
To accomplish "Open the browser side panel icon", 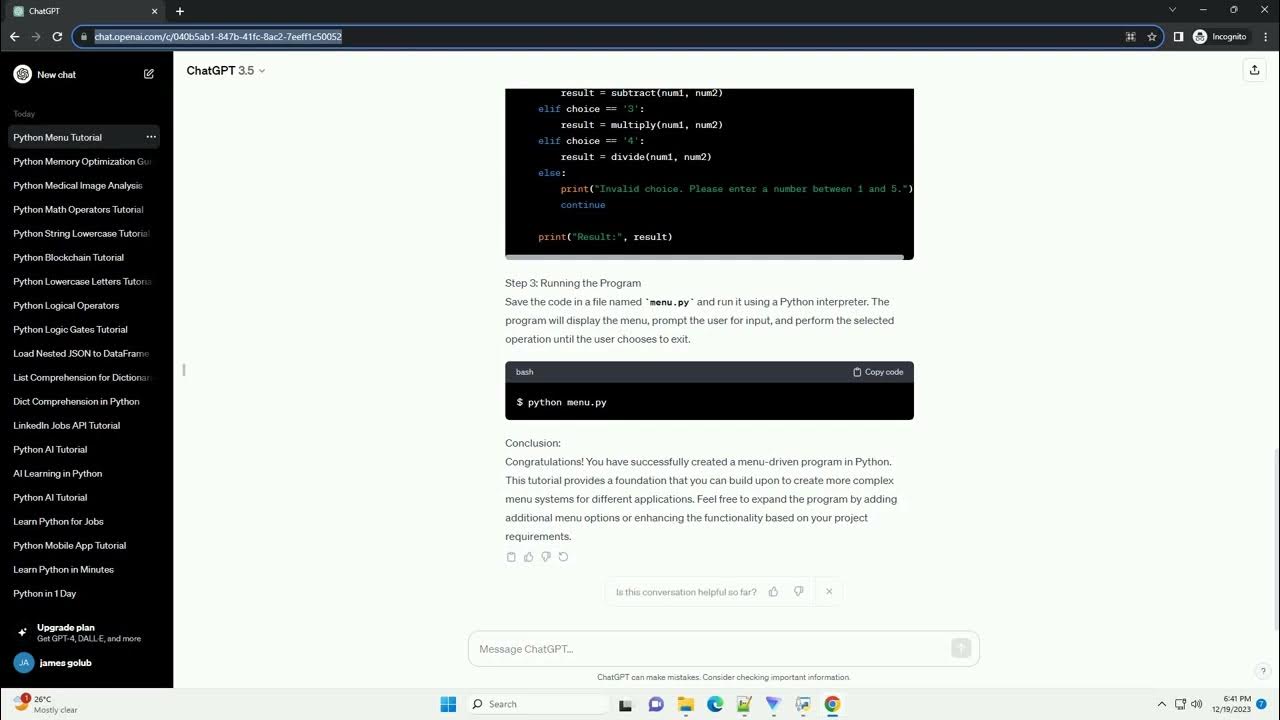I will (1178, 37).
